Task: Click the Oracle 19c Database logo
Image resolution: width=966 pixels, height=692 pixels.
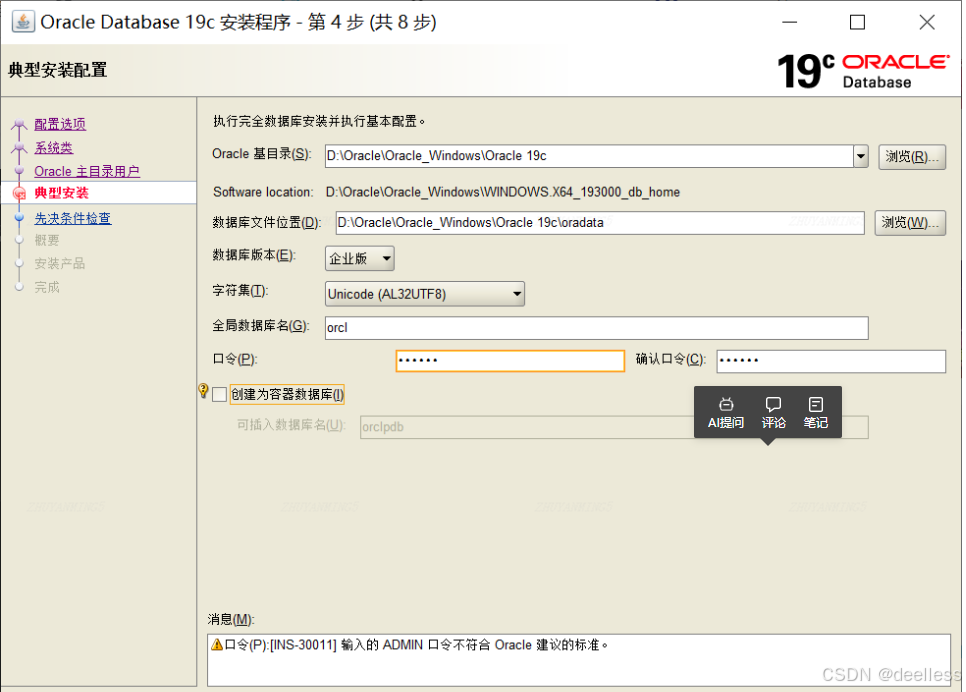Action: 862,70
